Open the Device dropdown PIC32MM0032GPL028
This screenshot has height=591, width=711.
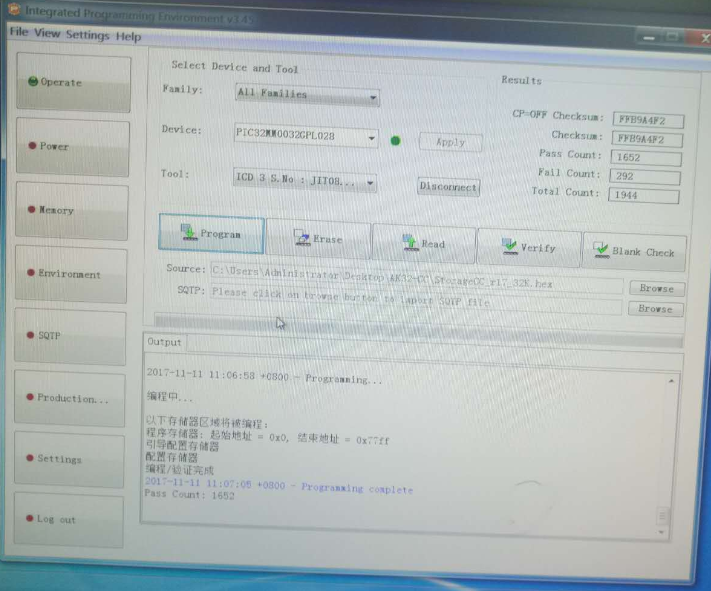[x=306, y=135]
